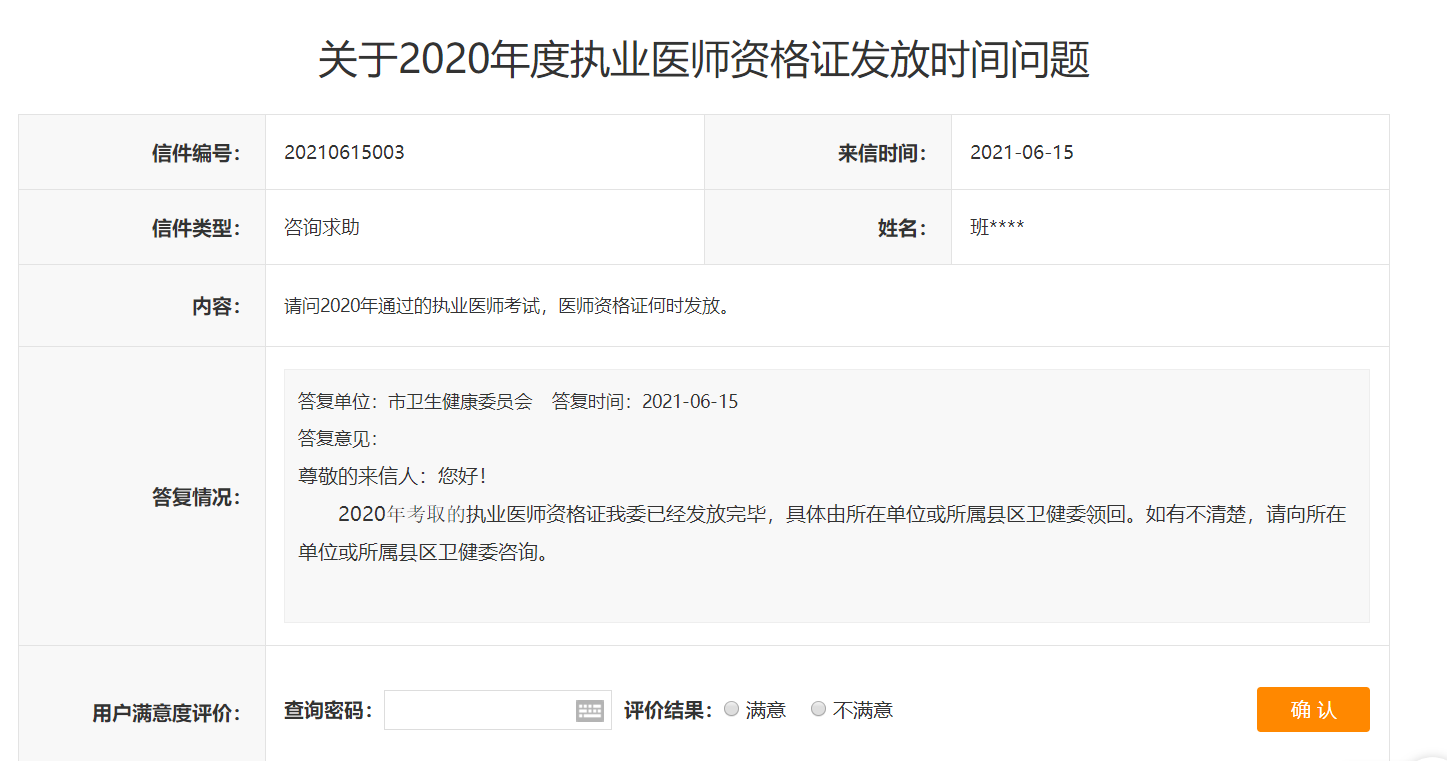1447x761 pixels.
Task: Click the 用户满意度评价 label
Action: [166, 713]
